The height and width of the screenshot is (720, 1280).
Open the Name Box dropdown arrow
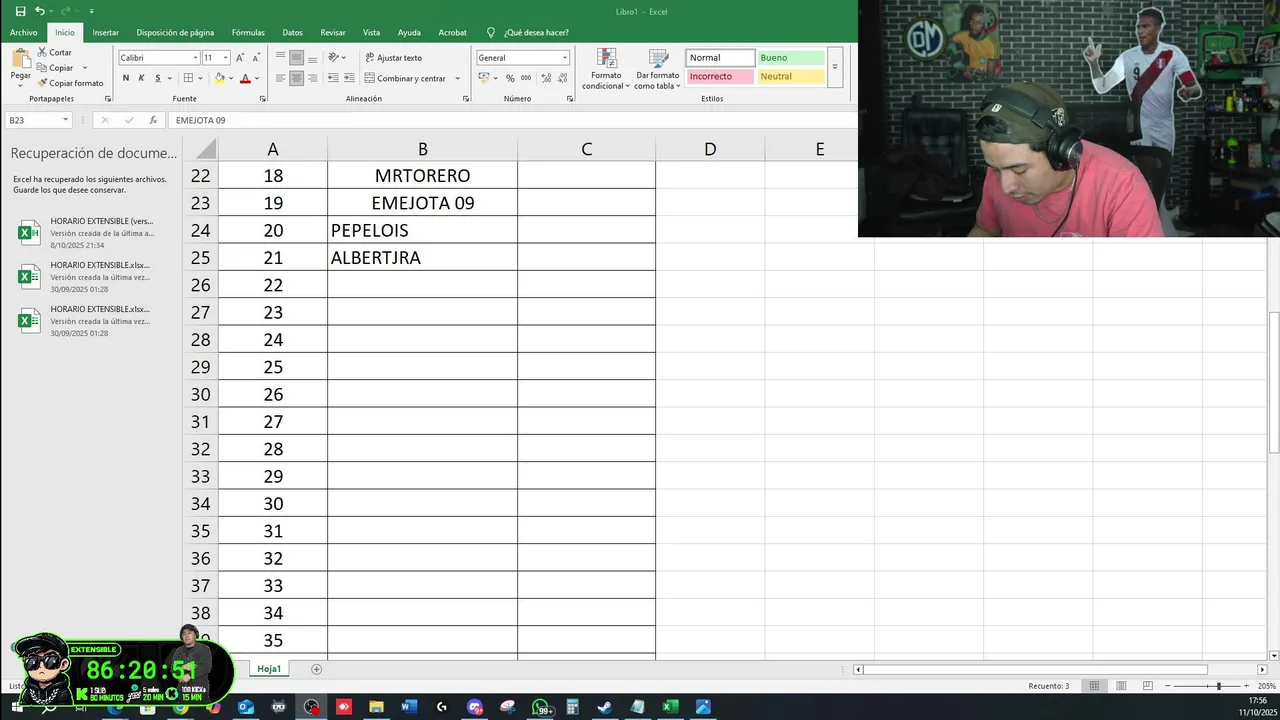pyautogui.click(x=66, y=120)
